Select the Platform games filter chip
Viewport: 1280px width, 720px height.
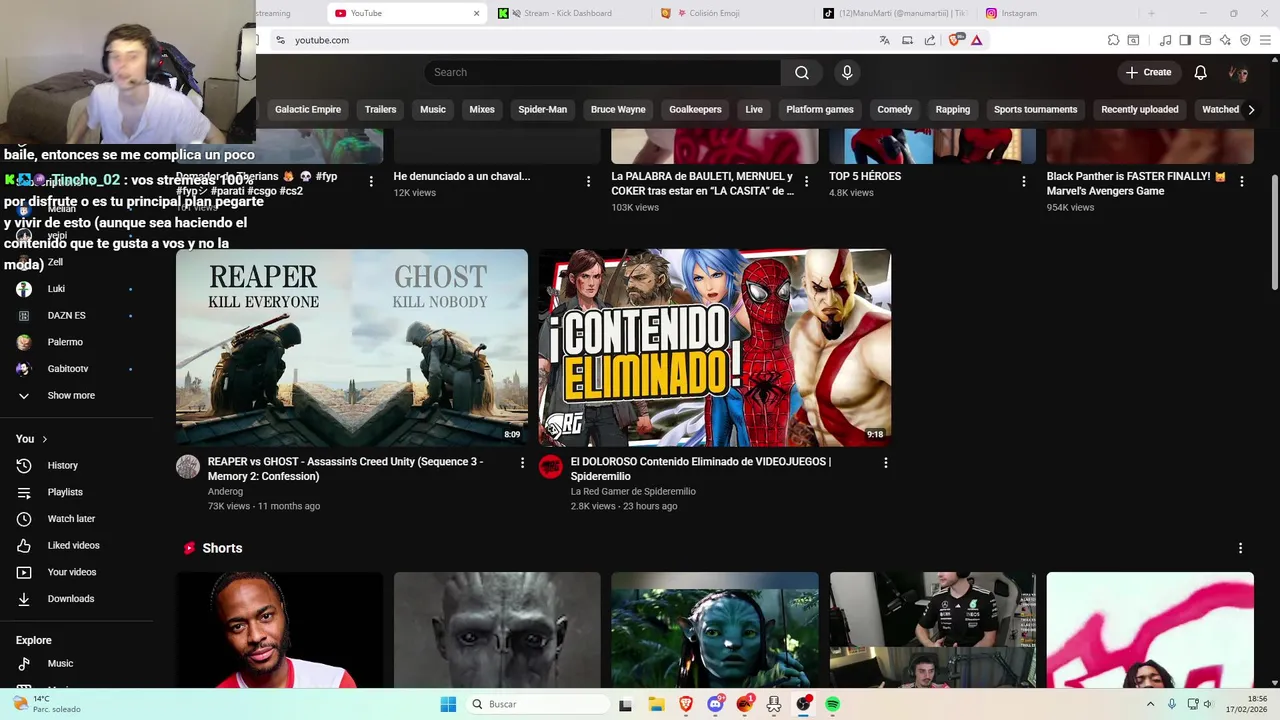click(820, 109)
